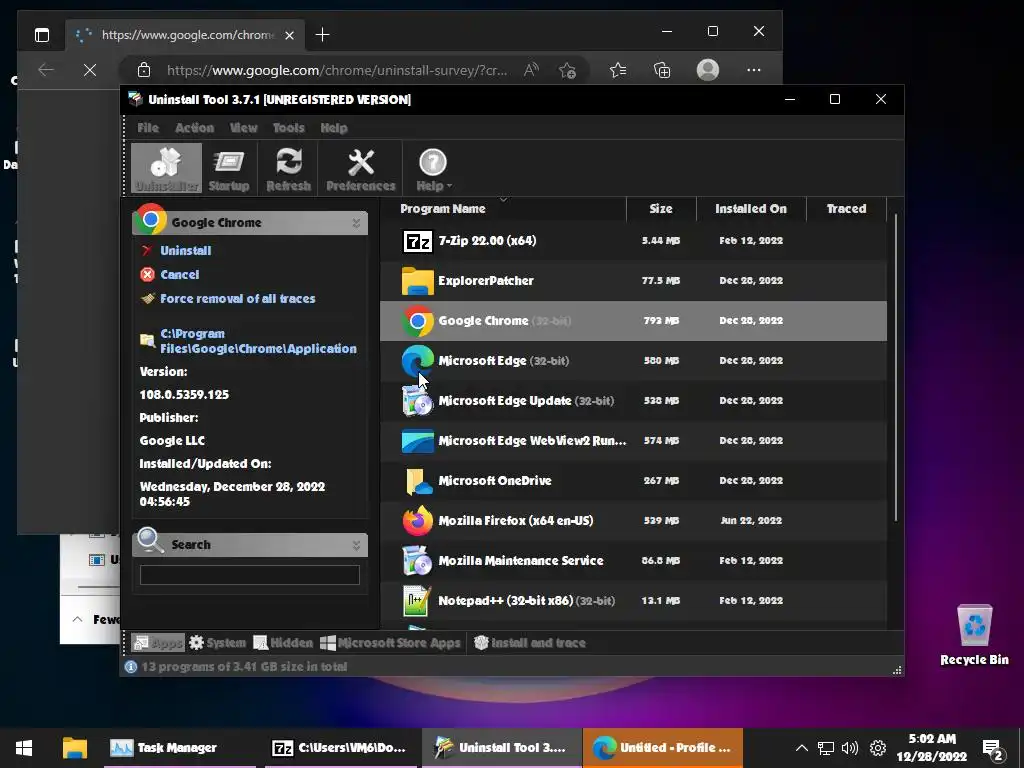Collapse the Google Chrome details panel

[x=357, y=223]
